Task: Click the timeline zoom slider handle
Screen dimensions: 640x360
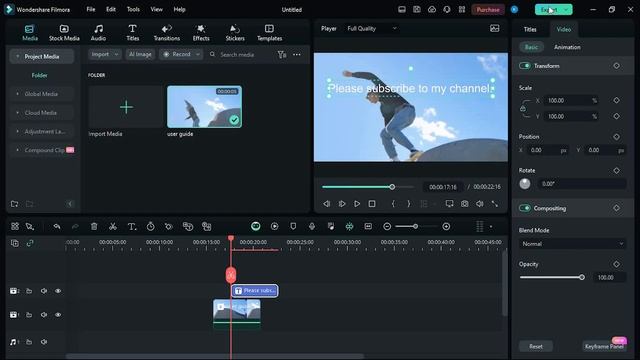Action: 415,226
